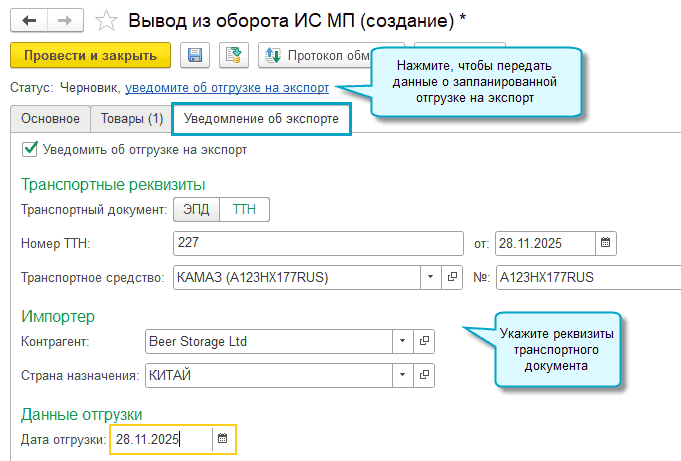This screenshot has height=461, width=681.
Task: Expand the Страна назначения dropdown
Action: click(402, 376)
